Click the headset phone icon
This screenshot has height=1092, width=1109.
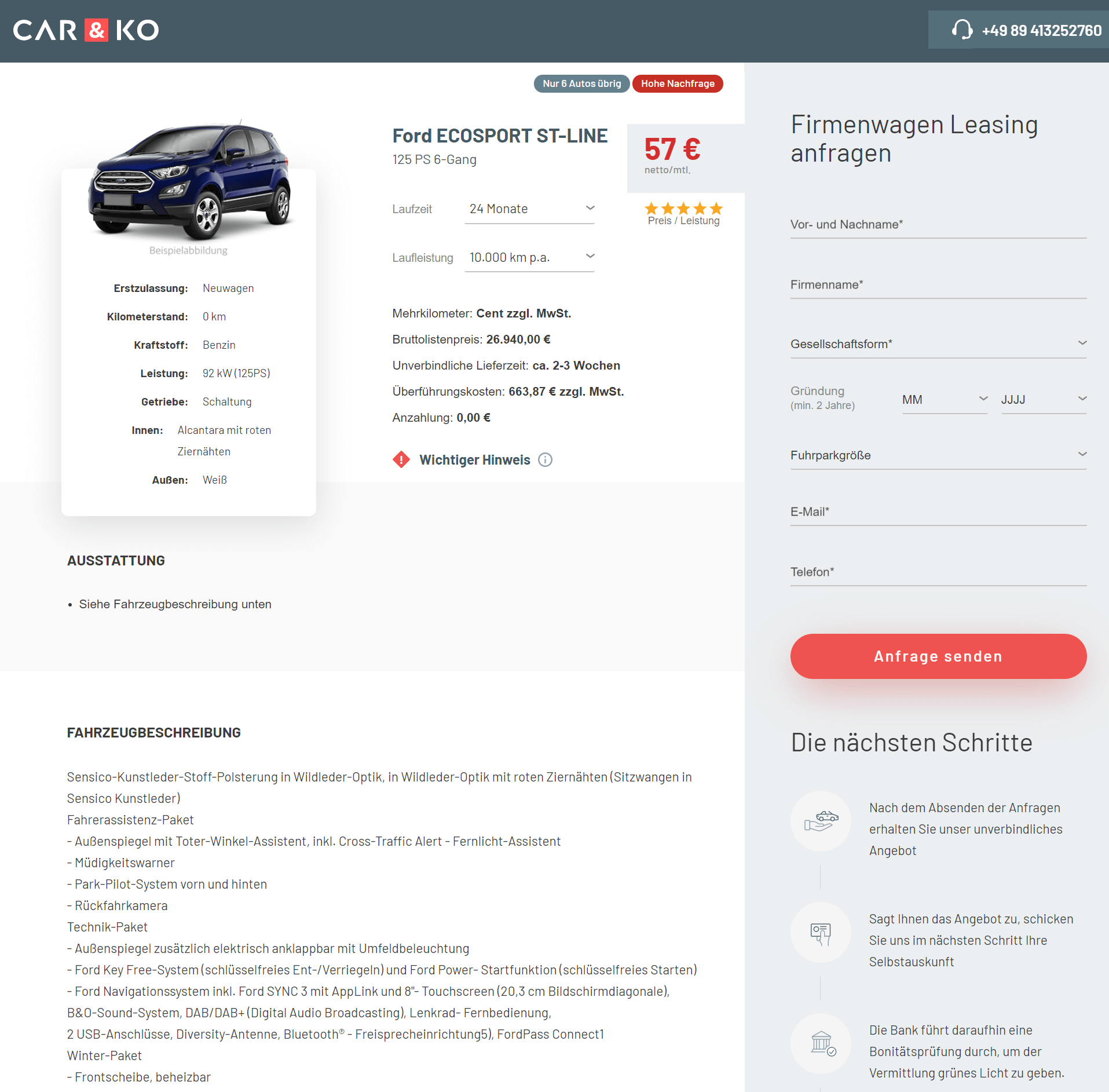(x=962, y=30)
